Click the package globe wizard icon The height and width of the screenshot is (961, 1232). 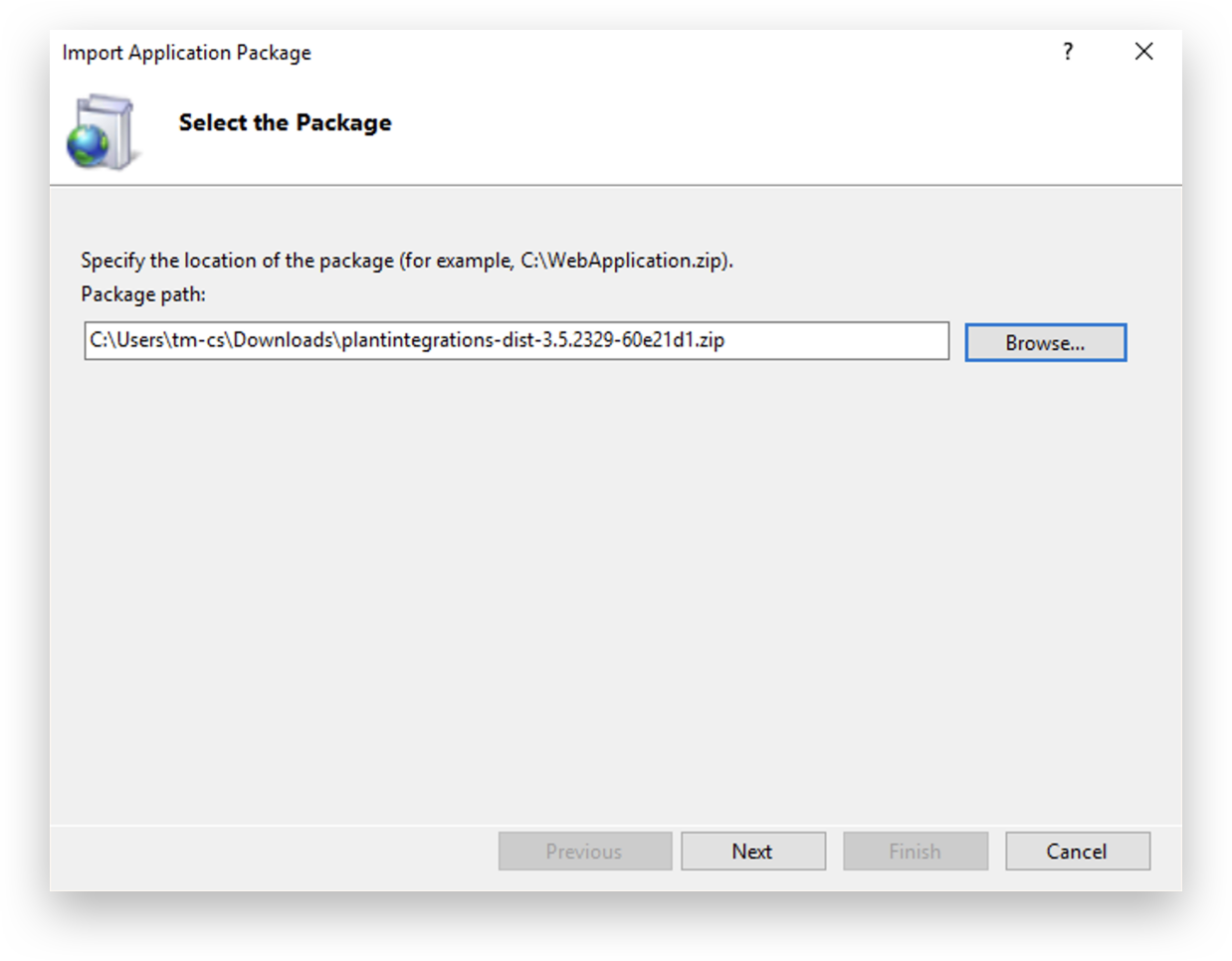[x=101, y=132]
